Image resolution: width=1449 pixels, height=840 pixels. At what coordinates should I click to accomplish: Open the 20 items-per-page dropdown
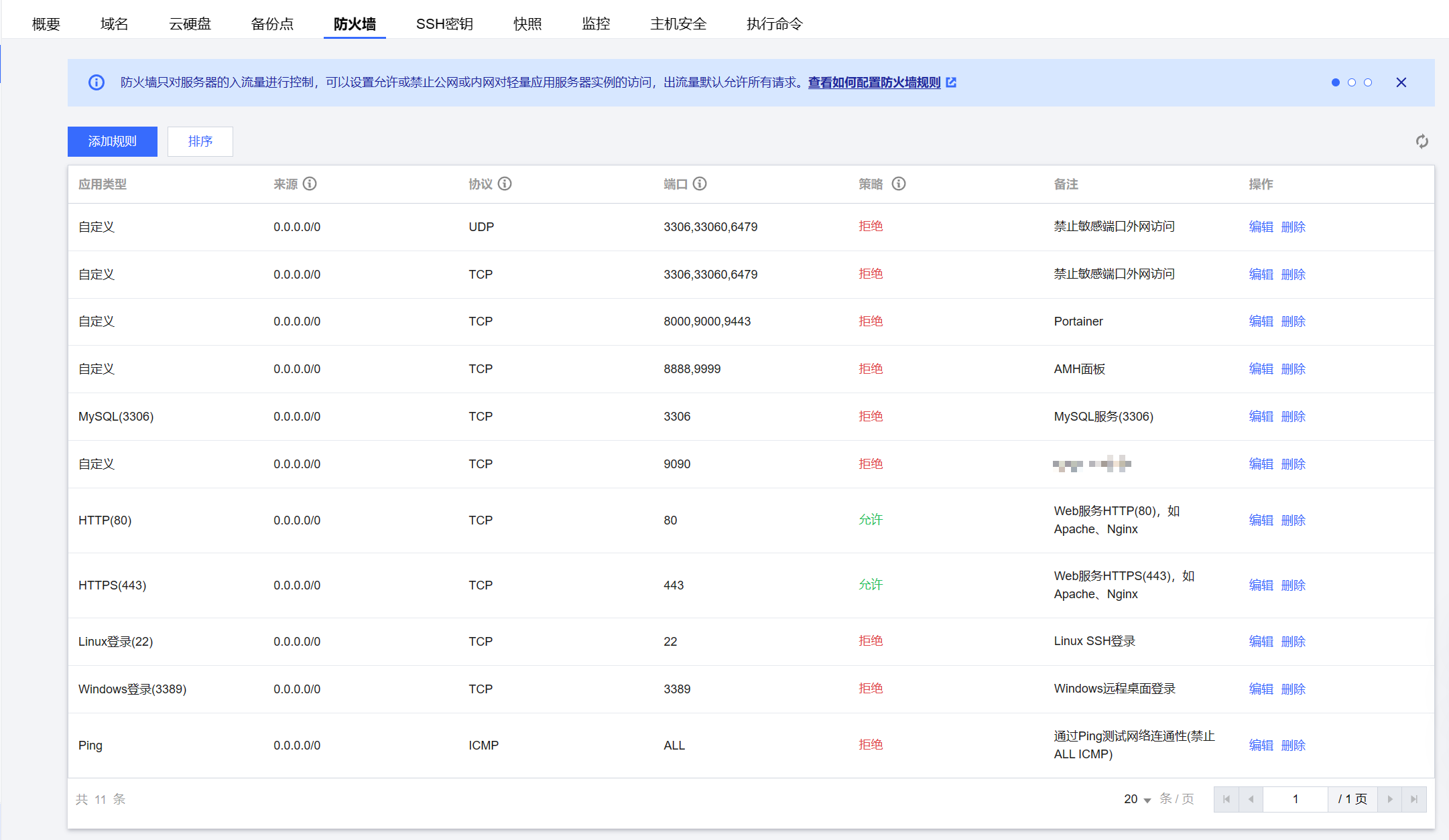[x=1137, y=799]
